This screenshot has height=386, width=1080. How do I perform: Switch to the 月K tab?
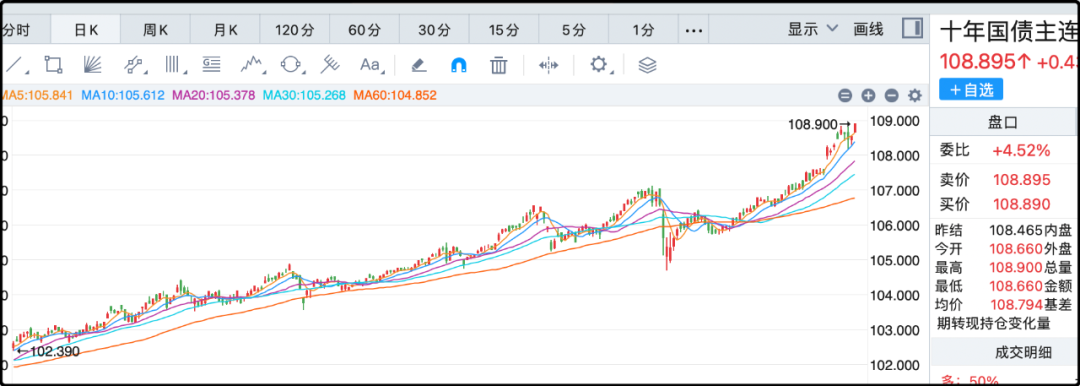(x=225, y=30)
